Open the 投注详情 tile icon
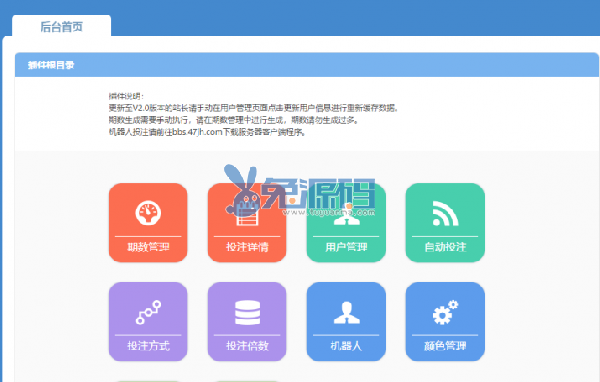The width and height of the screenshot is (600, 382). 247,213
